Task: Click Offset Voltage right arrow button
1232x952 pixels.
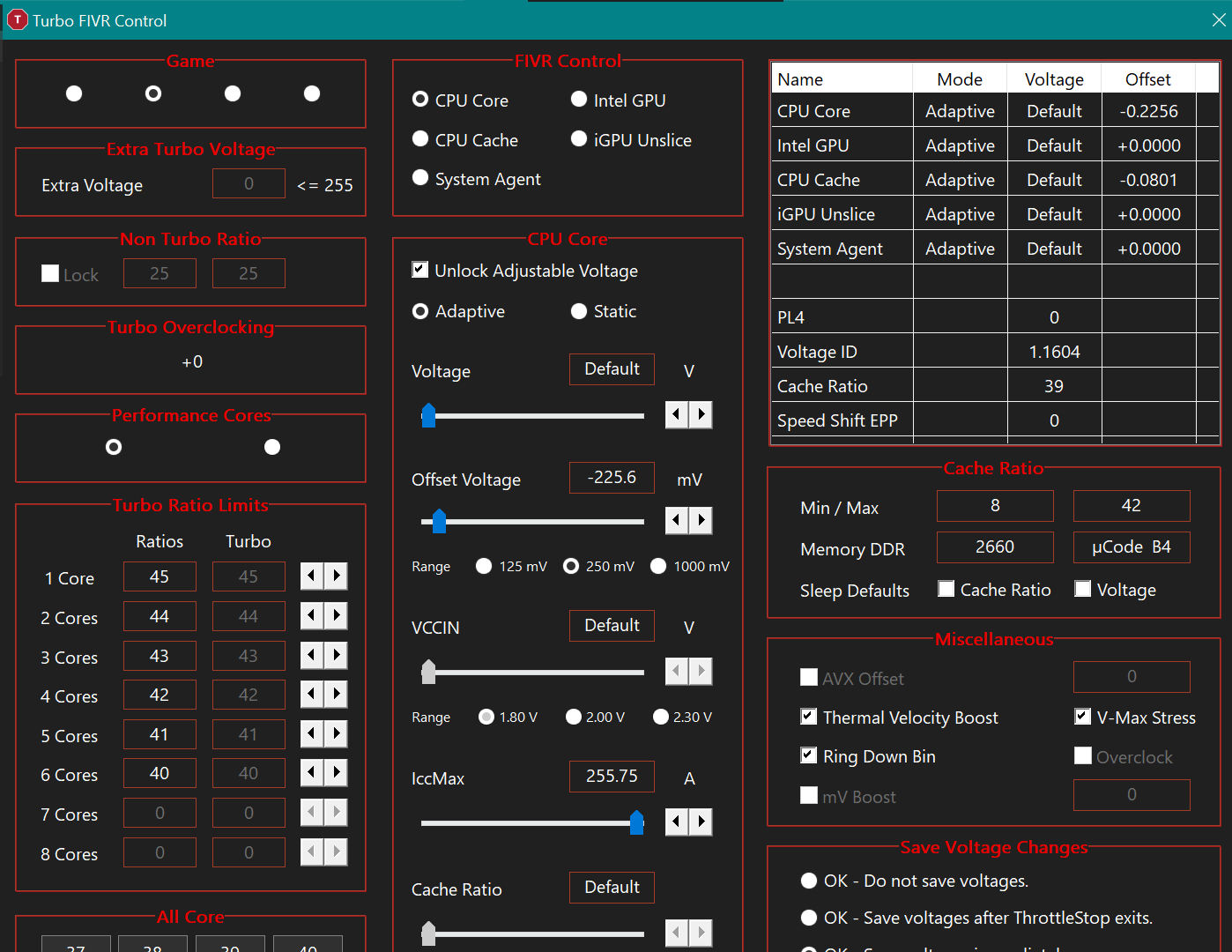Action: (x=701, y=520)
